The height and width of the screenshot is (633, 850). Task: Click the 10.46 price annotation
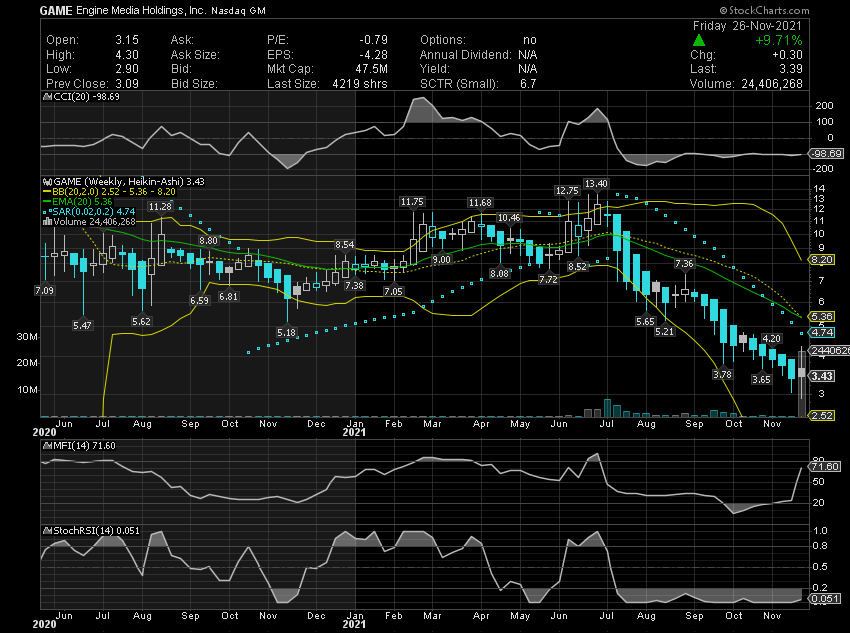[x=509, y=218]
